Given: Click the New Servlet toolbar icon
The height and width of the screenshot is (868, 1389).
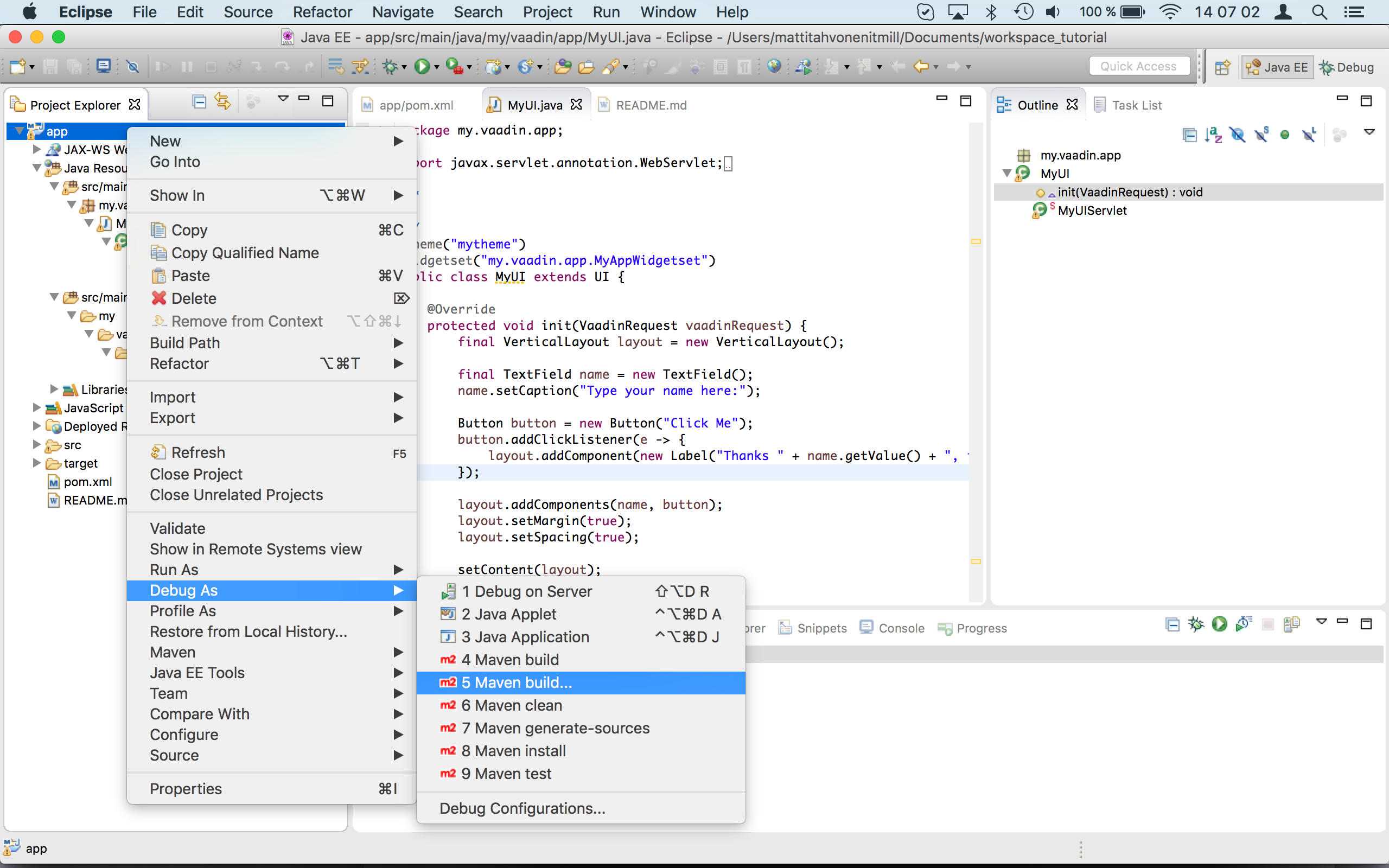Looking at the screenshot, I should pyautogui.click(x=525, y=67).
